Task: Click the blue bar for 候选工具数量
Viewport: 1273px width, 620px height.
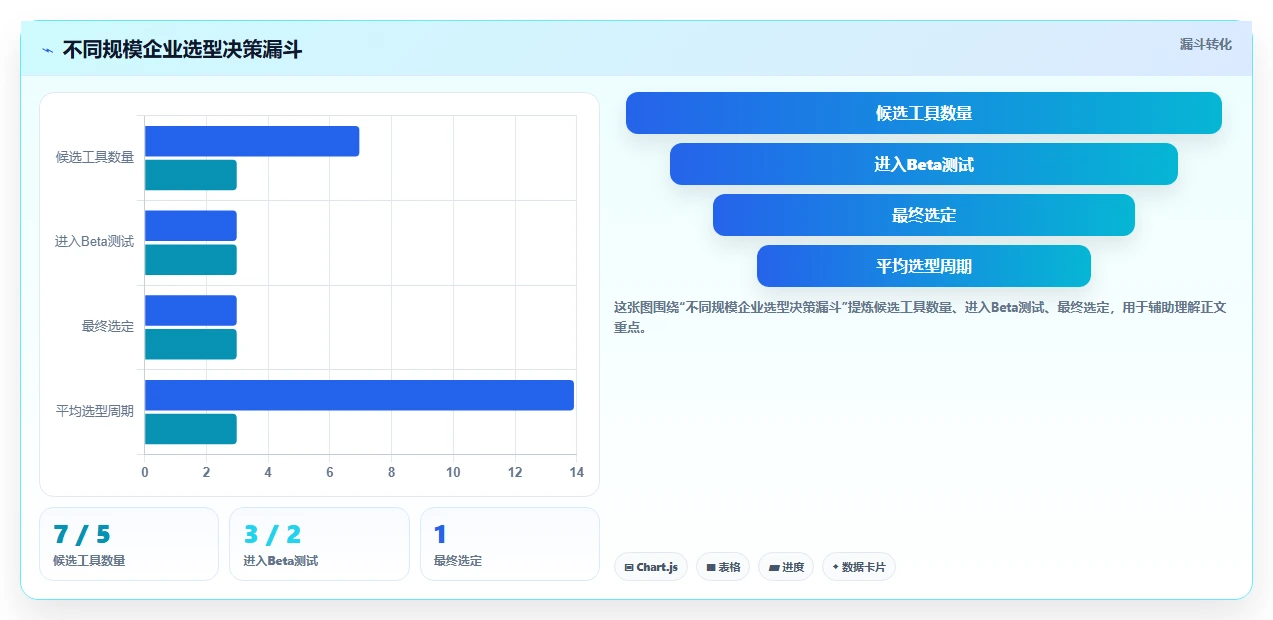Action: coord(252,142)
